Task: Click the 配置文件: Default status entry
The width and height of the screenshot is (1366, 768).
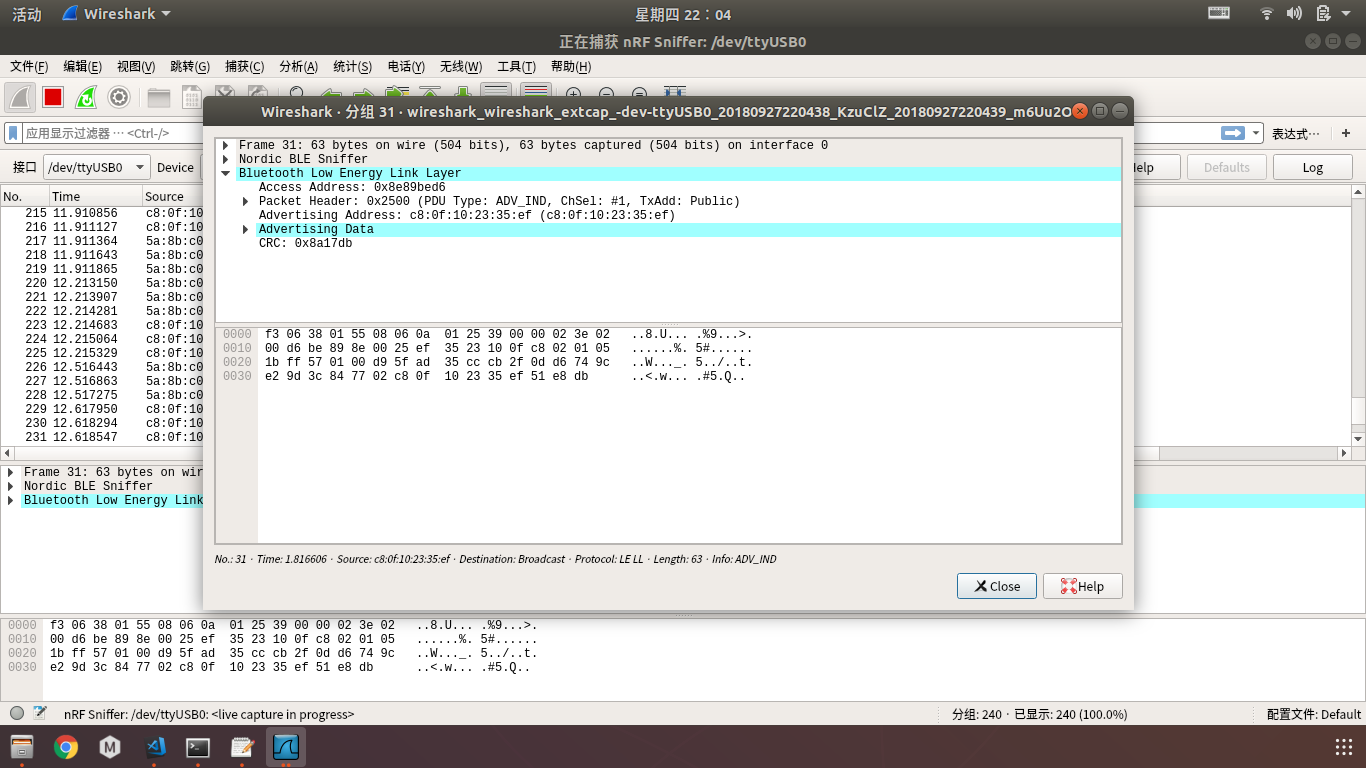Action: pyautogui.click(x=1313, y=714)
